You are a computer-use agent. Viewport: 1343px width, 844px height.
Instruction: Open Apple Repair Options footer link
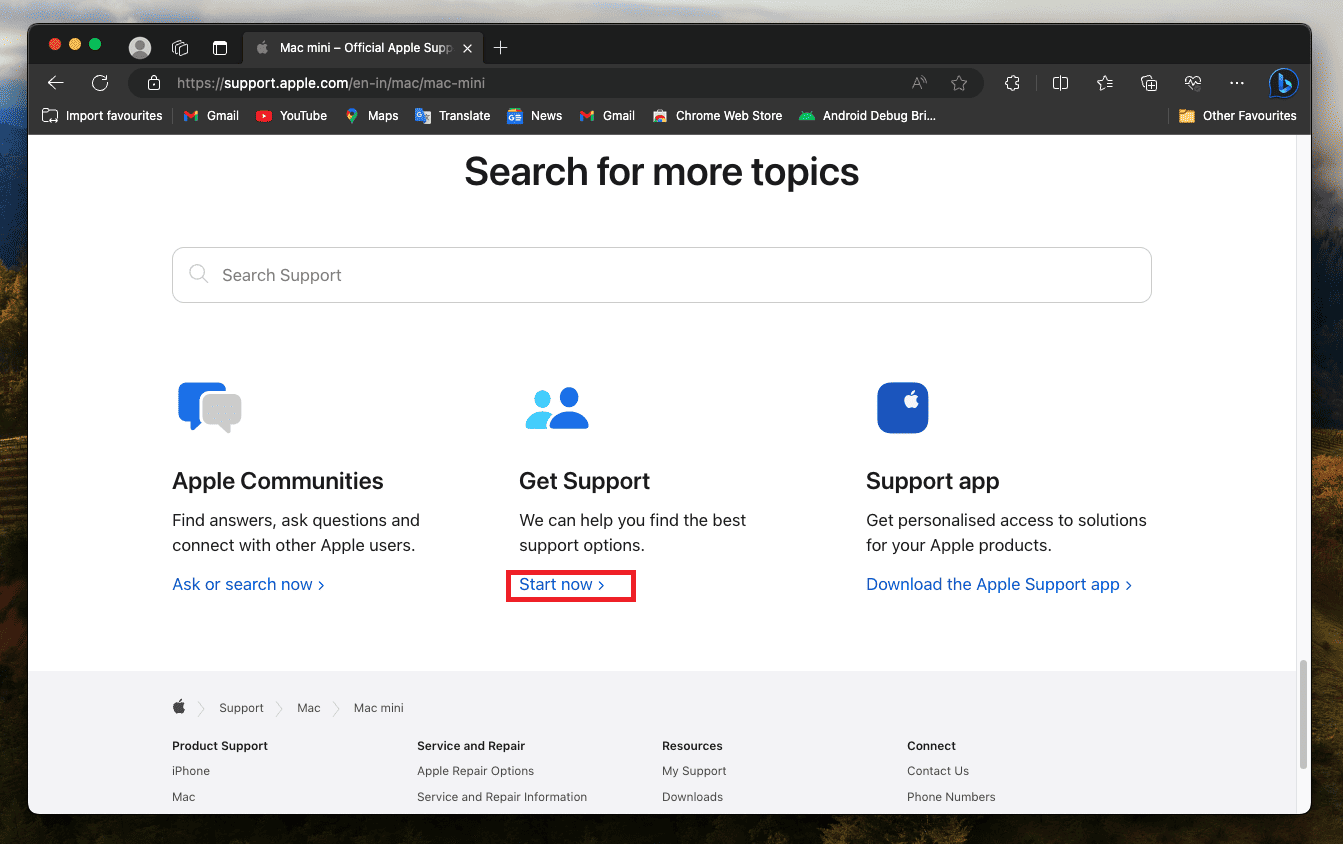click(x=476, y=771)
